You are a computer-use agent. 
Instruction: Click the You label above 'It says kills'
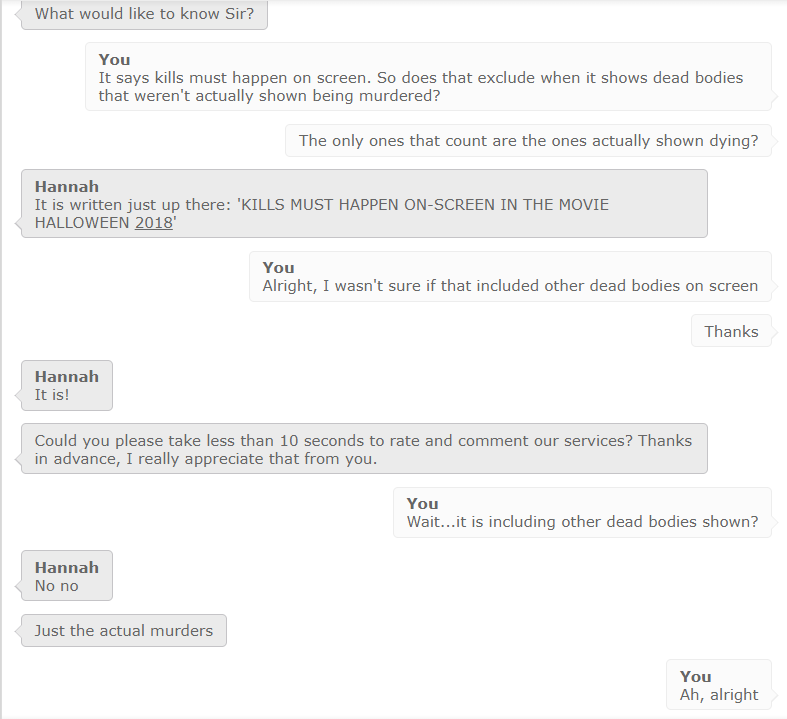tap(114, 59)
